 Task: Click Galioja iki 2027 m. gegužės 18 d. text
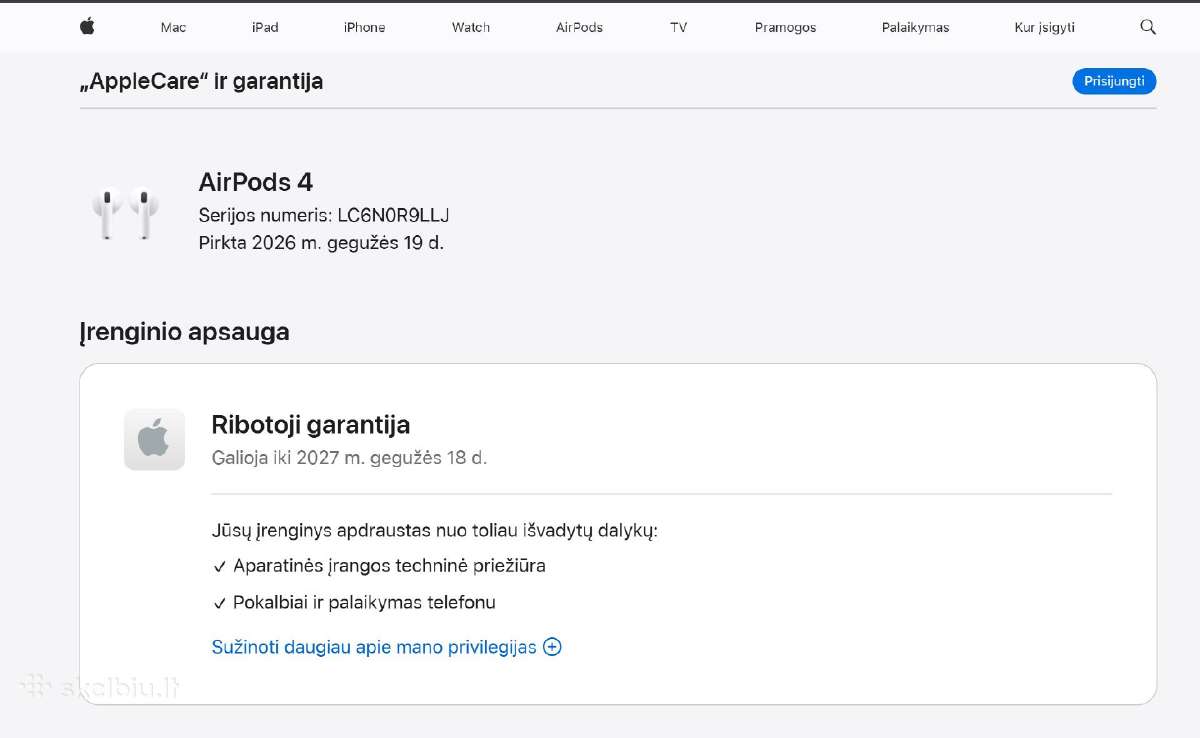click(x=349, y=458)
